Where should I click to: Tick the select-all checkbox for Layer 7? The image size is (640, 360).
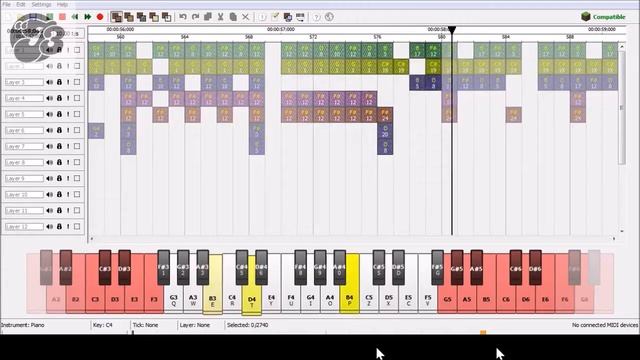pos(77,146)
